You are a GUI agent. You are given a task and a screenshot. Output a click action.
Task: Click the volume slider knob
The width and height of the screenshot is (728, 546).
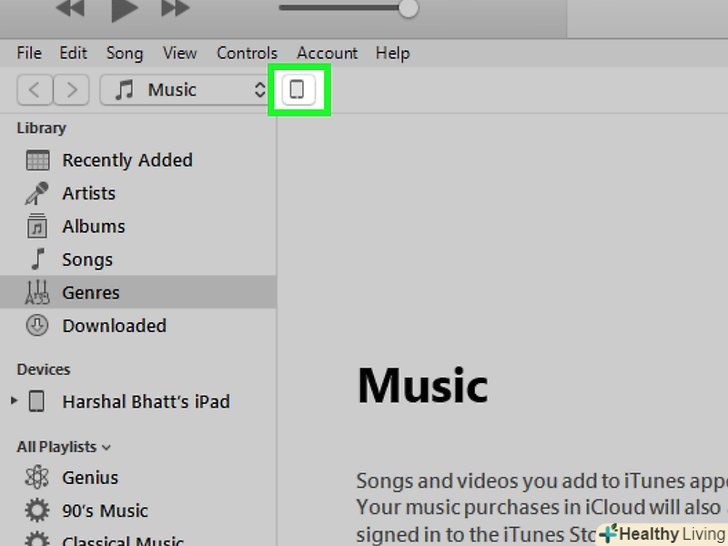point(408,8)
